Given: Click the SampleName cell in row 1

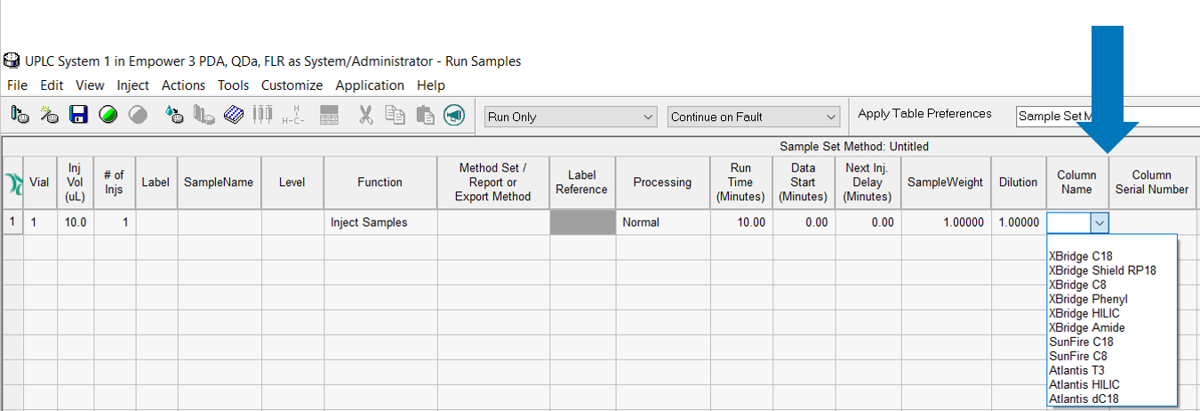Looking at the screenshot, I should 220,223.
